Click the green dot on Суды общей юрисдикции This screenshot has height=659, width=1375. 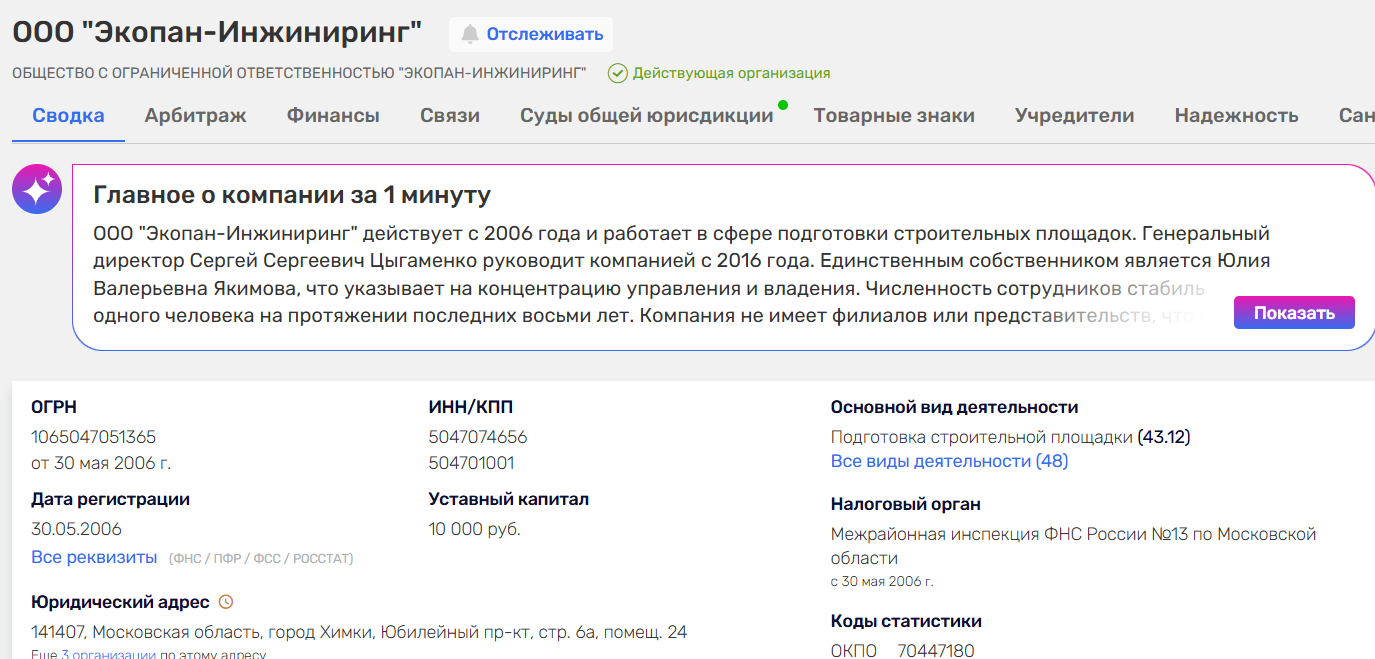coord(783,104)
